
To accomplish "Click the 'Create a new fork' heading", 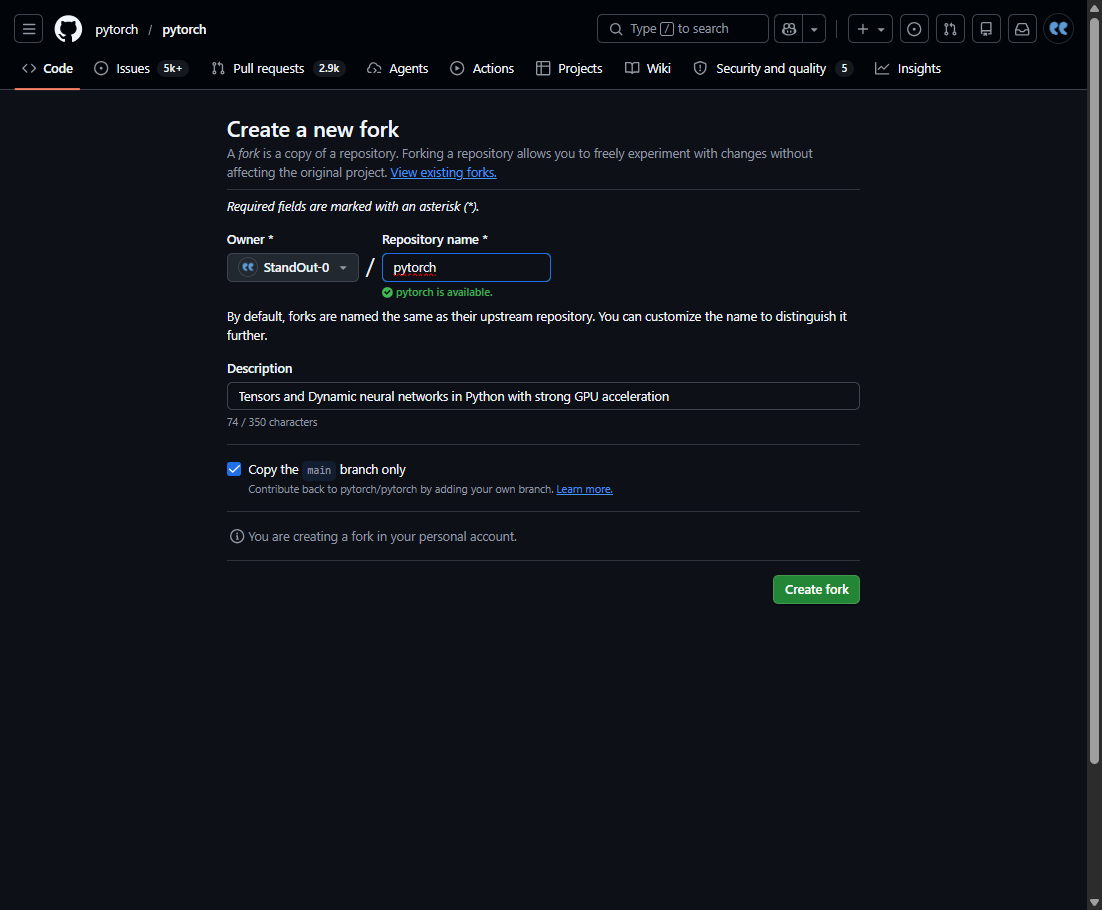I will tap(313, 129).
